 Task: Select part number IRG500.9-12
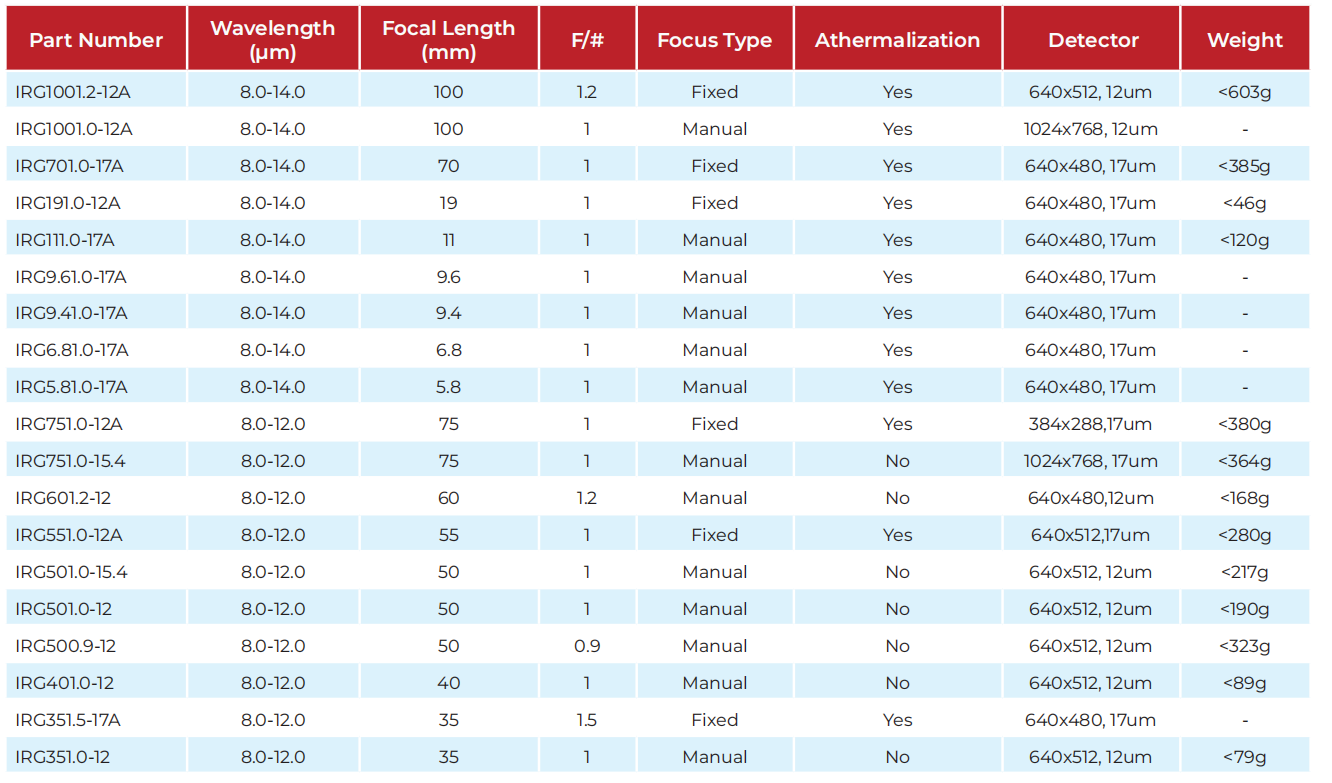tap(65, 646)
